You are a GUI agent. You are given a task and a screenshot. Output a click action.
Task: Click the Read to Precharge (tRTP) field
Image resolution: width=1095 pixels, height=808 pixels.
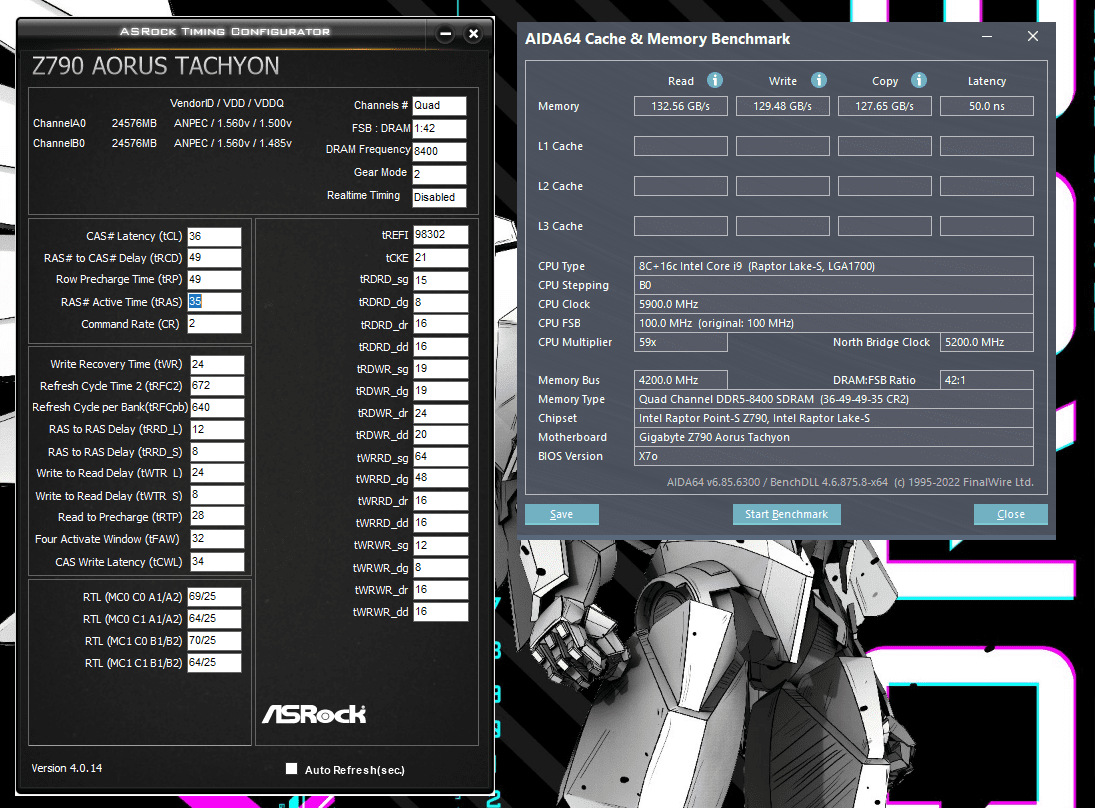pyautogui.click(x=217, y=517)
